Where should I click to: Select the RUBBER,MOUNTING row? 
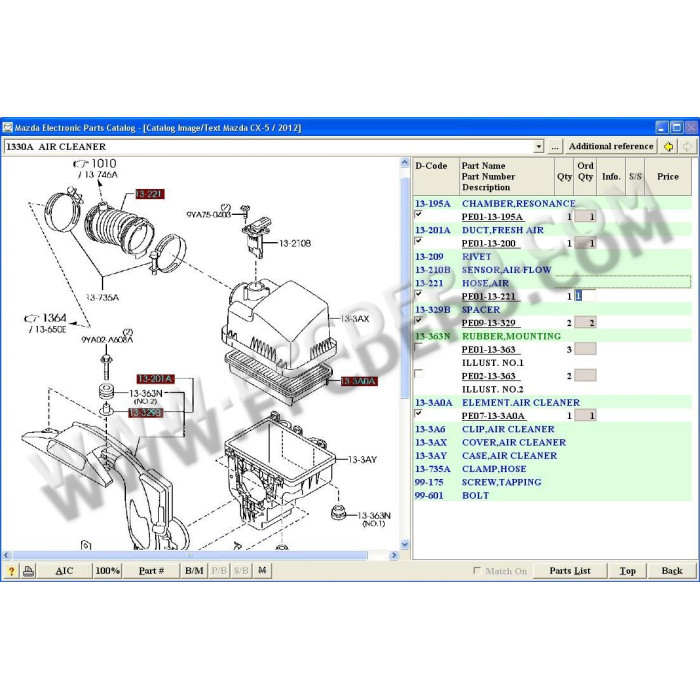click(x=552, y=336)
